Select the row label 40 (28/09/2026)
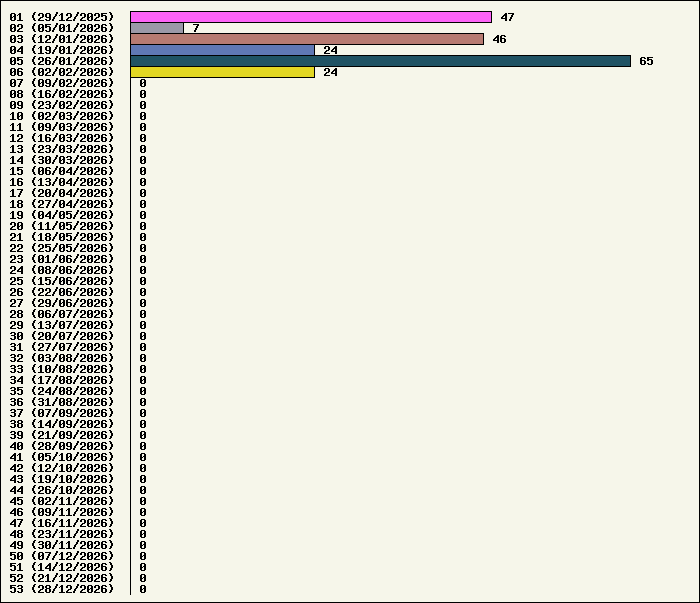The image size is (700, 603). [x=62, y=446]
